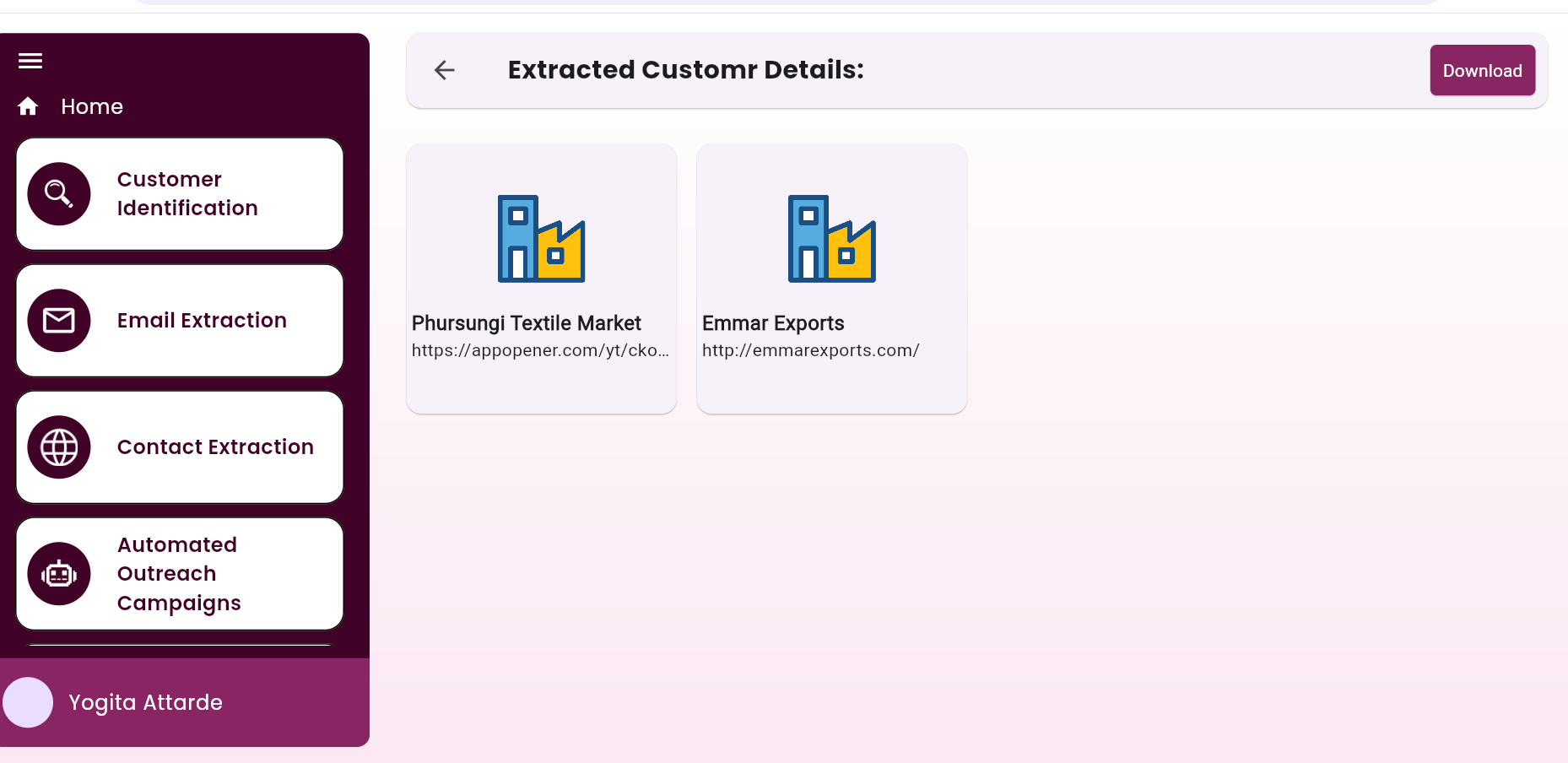Click Emmar Exports building icon
1568x763 pixels.
[831, 239]
